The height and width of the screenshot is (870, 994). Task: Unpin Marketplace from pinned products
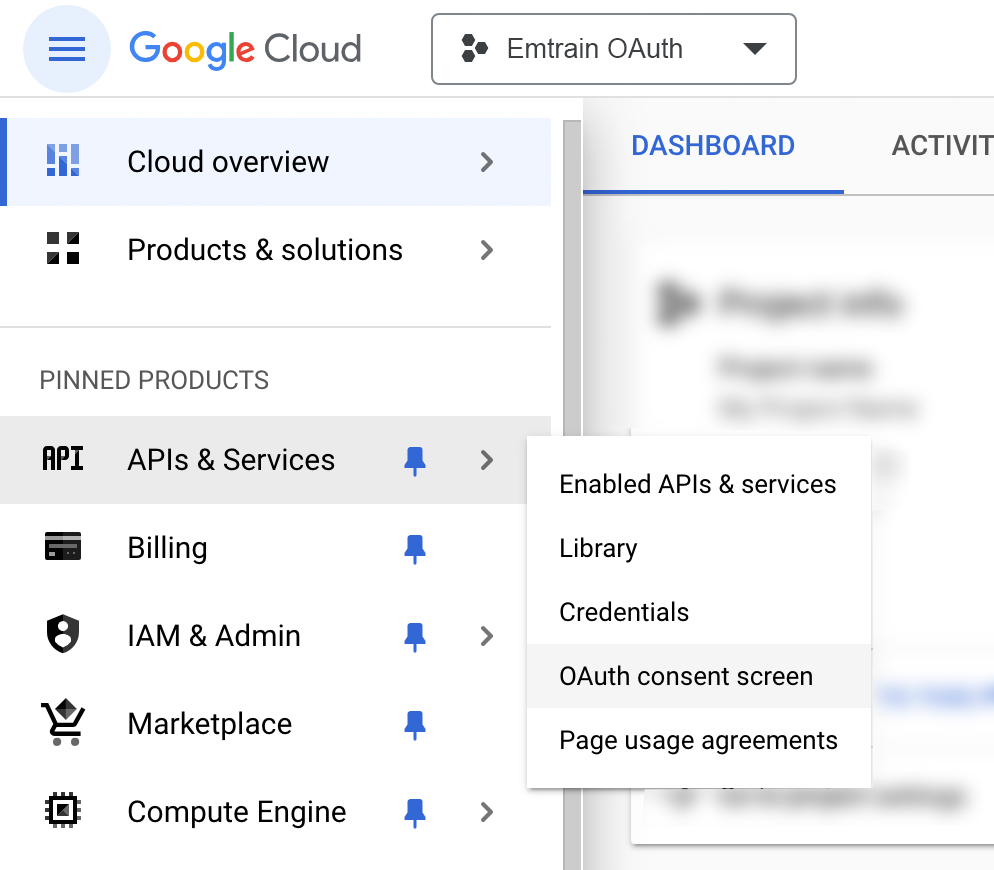click(415, 724)
